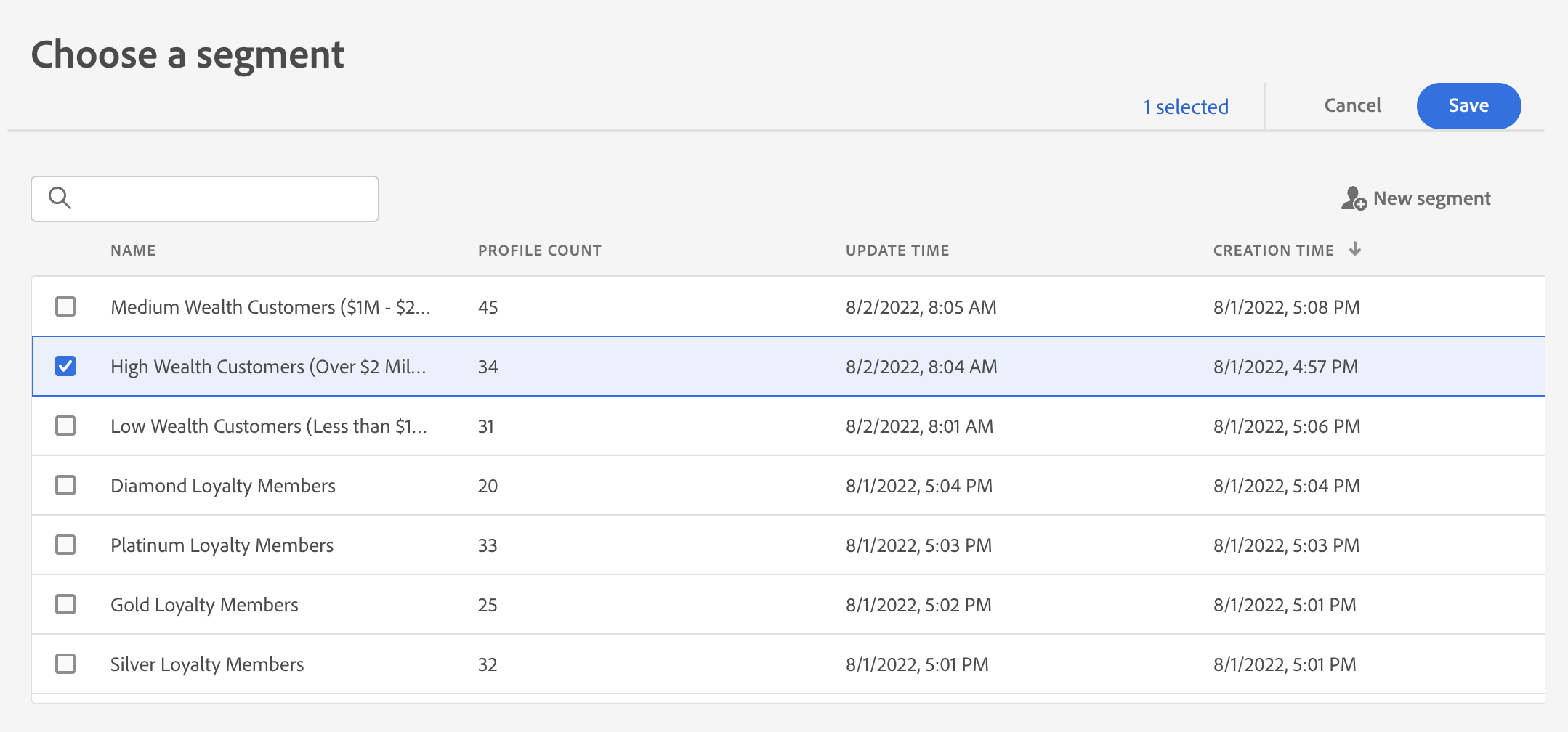Click the search magnifier icon
The width and height of the screenshot is (1568, 732).
pyautogui.click(x=60, y=198)
